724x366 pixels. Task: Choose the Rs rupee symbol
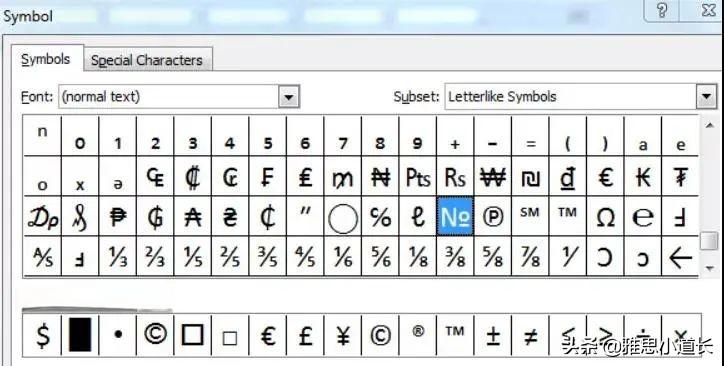pos(455,176)
